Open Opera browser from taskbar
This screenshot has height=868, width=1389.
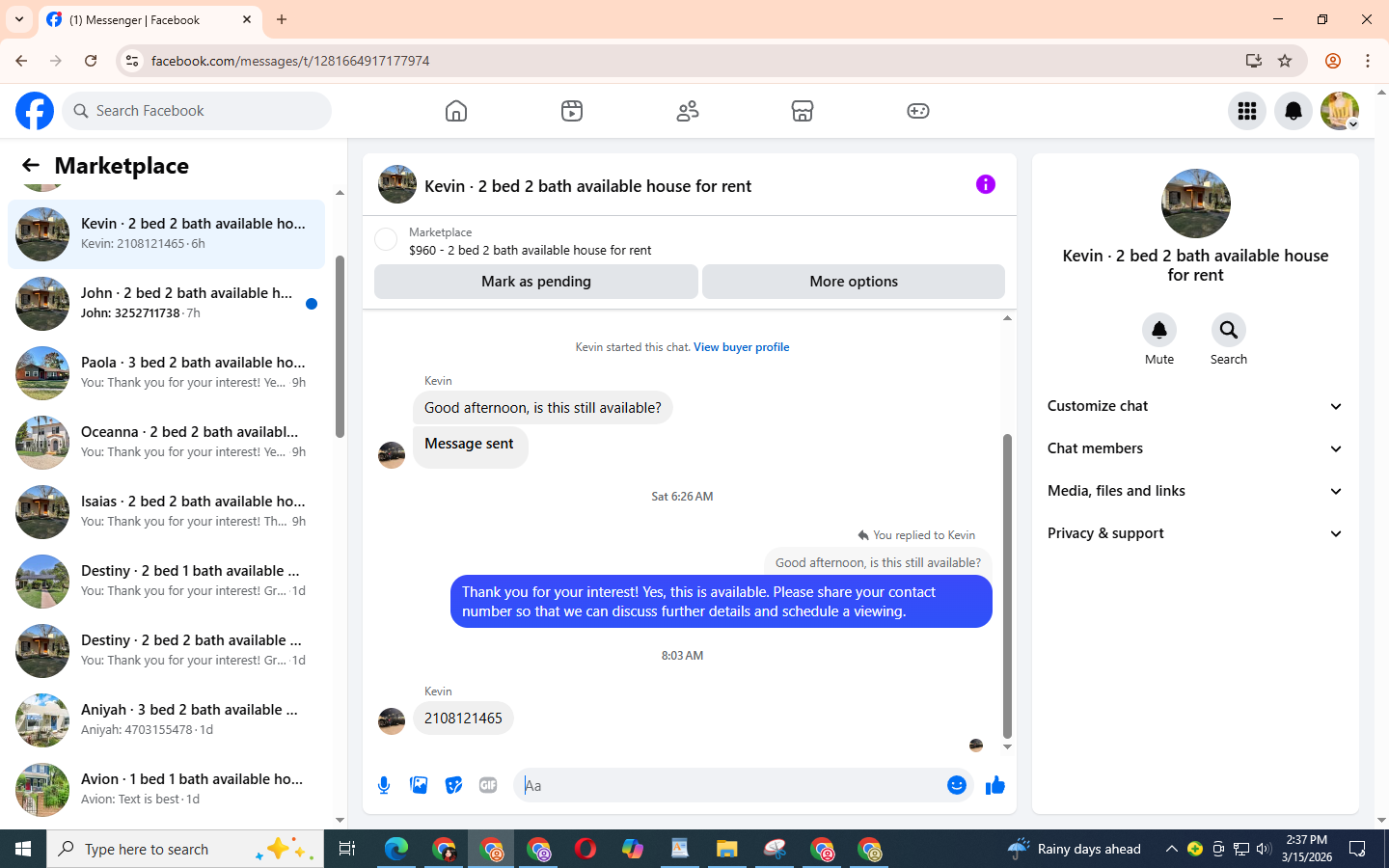click(x=586, y=849)
